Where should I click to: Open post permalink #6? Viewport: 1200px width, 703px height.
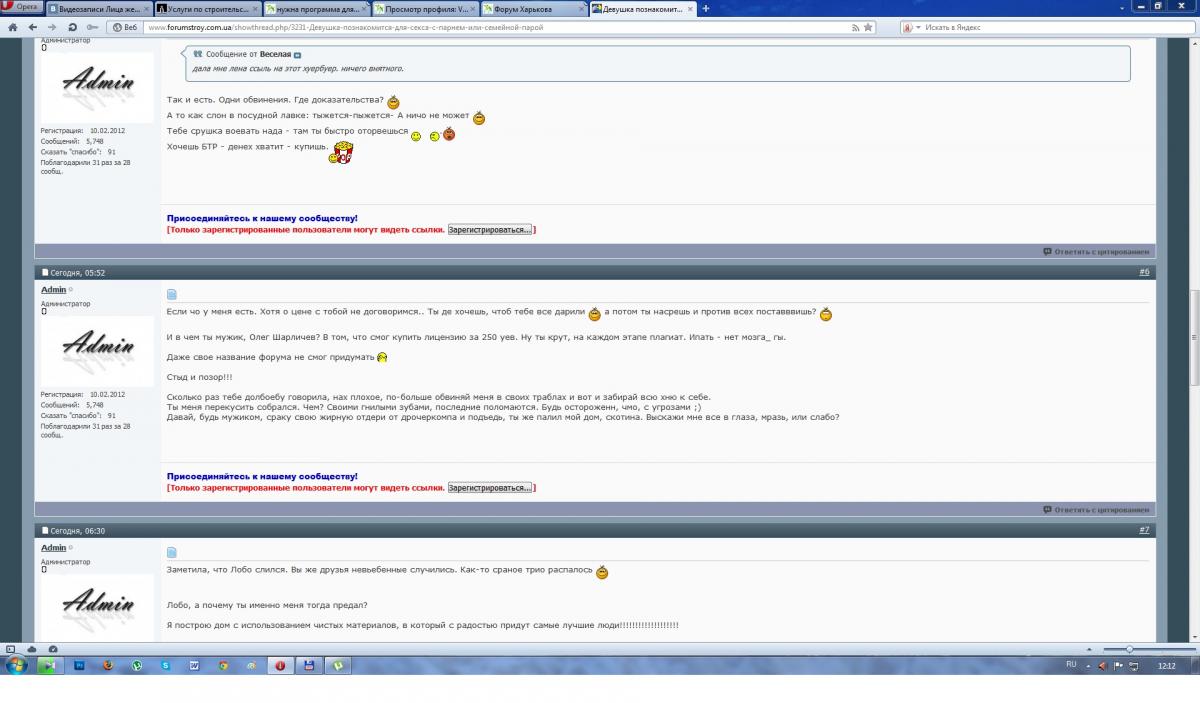coord(1144,272)
